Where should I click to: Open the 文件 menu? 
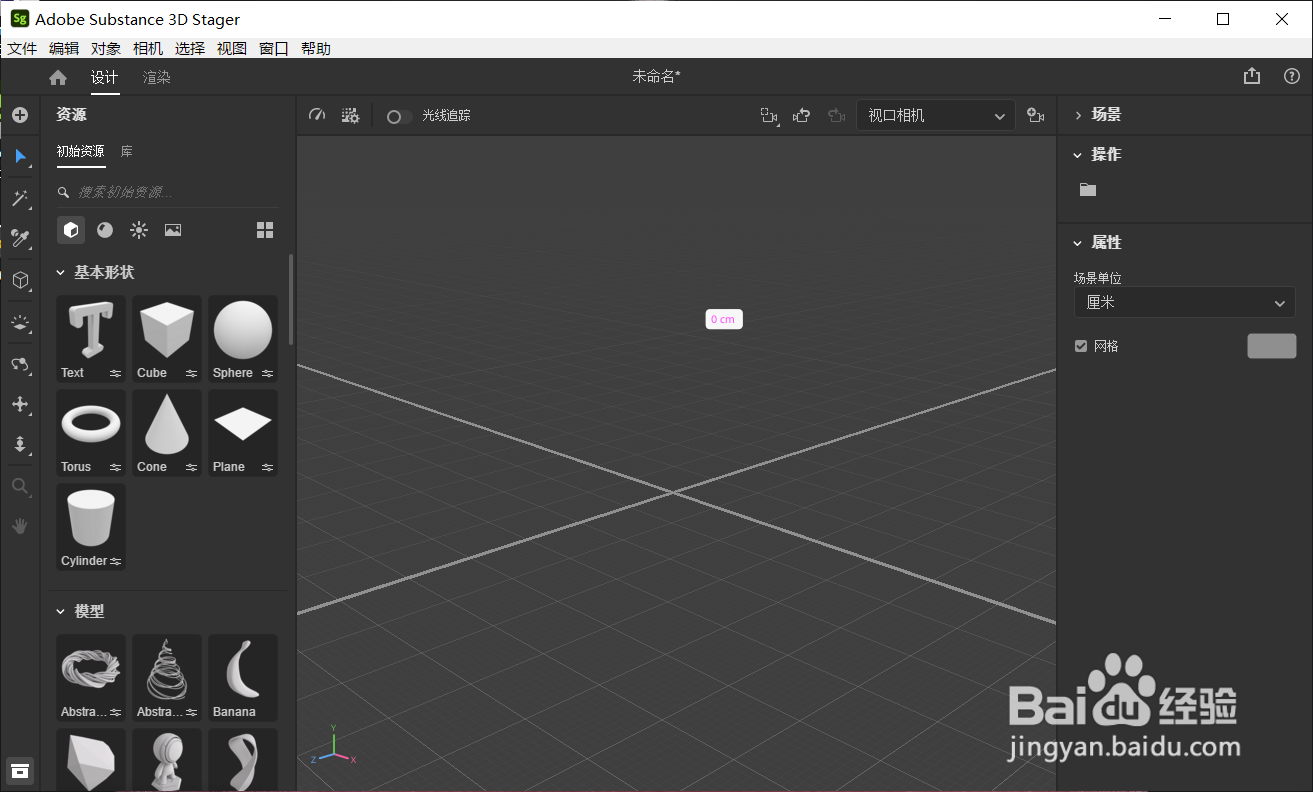click(21, 47)
